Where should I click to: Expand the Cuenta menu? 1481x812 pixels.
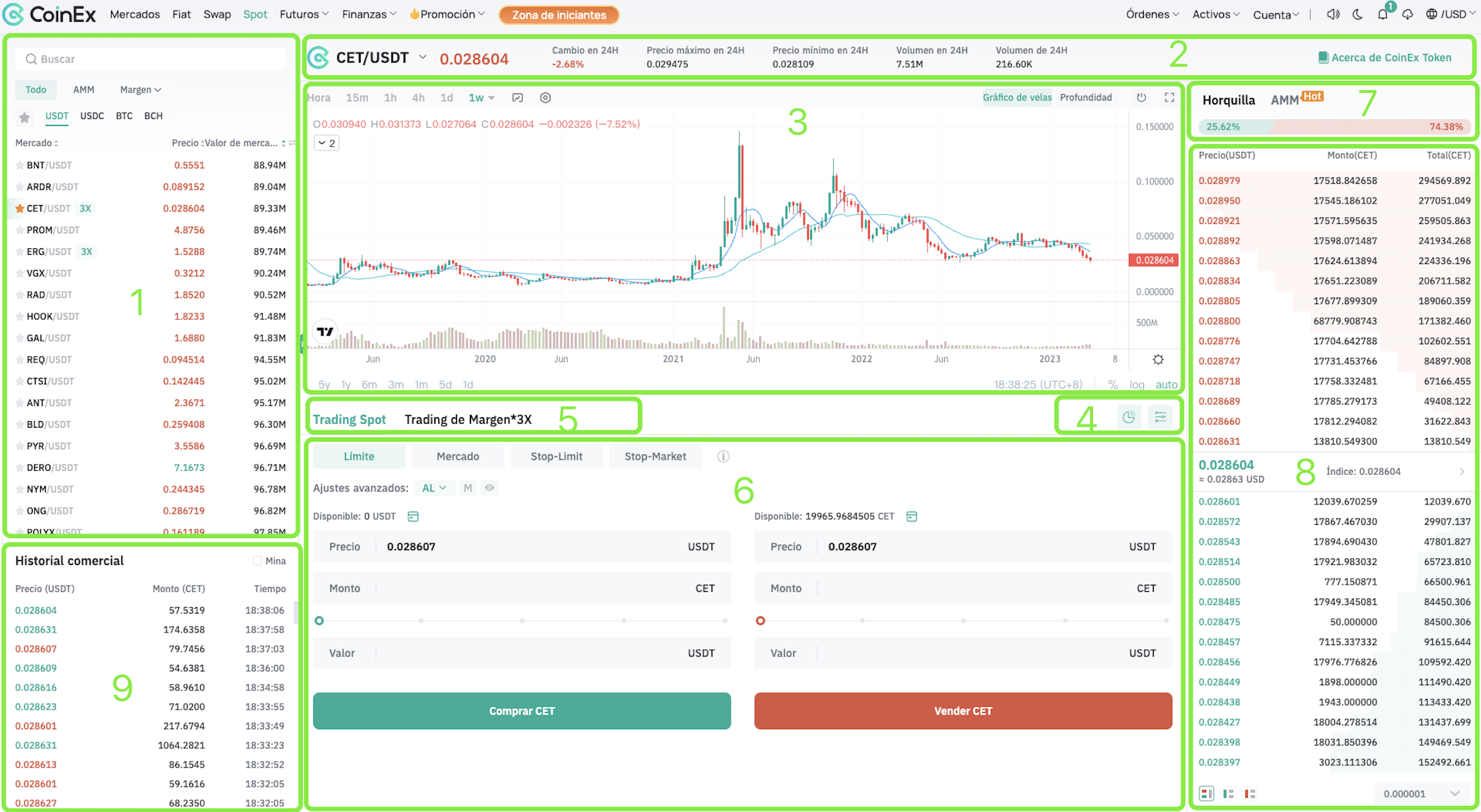(x=1276, y=14)
